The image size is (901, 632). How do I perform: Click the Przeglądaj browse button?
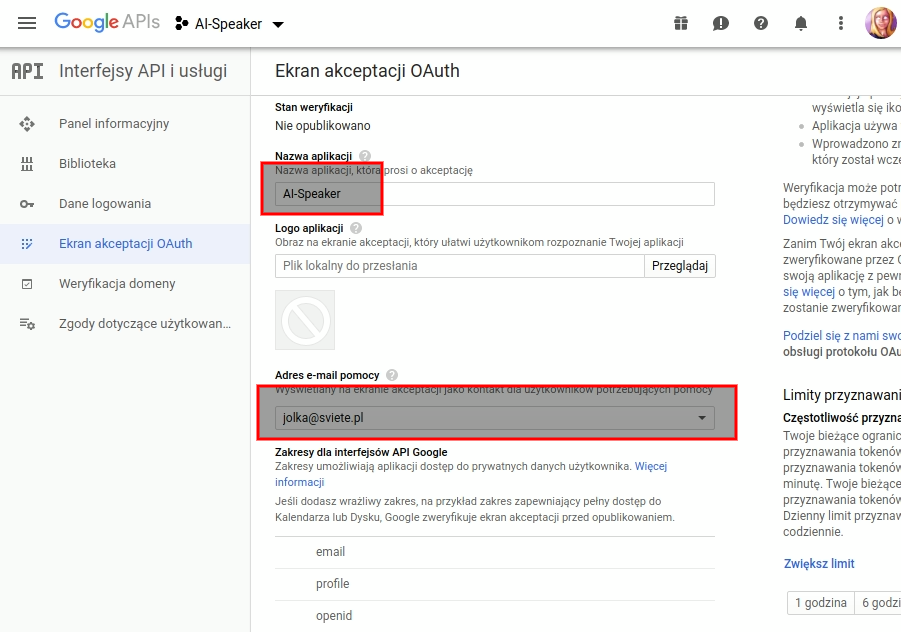[680, 266]
